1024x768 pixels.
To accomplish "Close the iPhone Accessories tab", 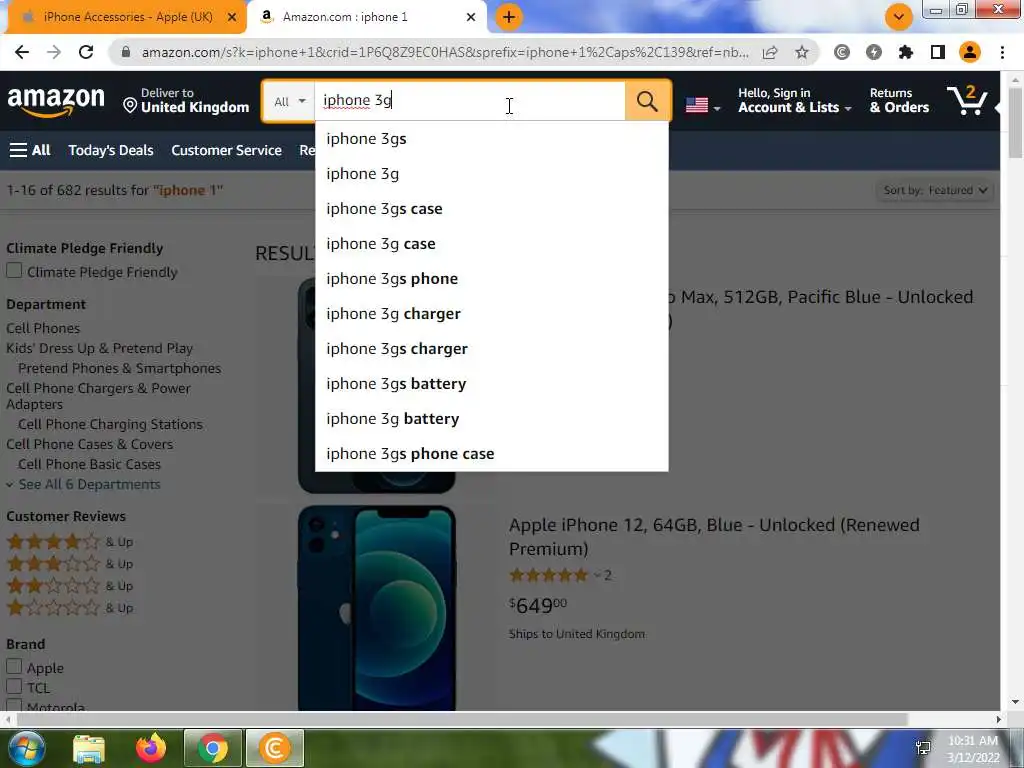I will point(231,18).
